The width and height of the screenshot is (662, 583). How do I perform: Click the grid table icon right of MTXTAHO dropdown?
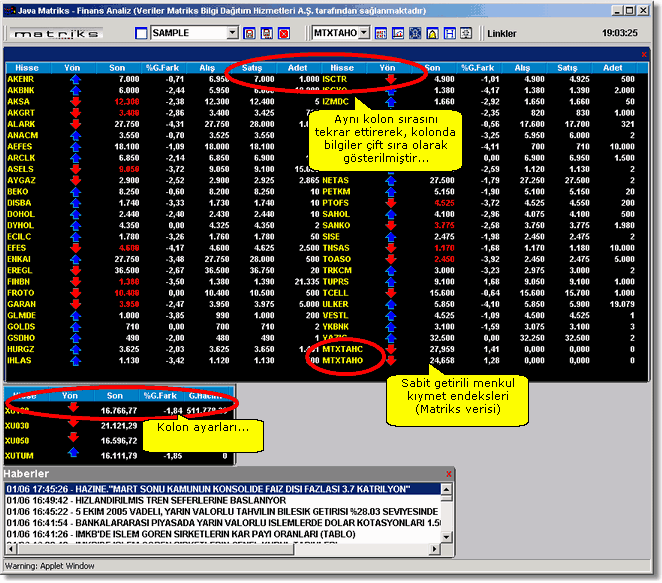(x=382, y=33)
